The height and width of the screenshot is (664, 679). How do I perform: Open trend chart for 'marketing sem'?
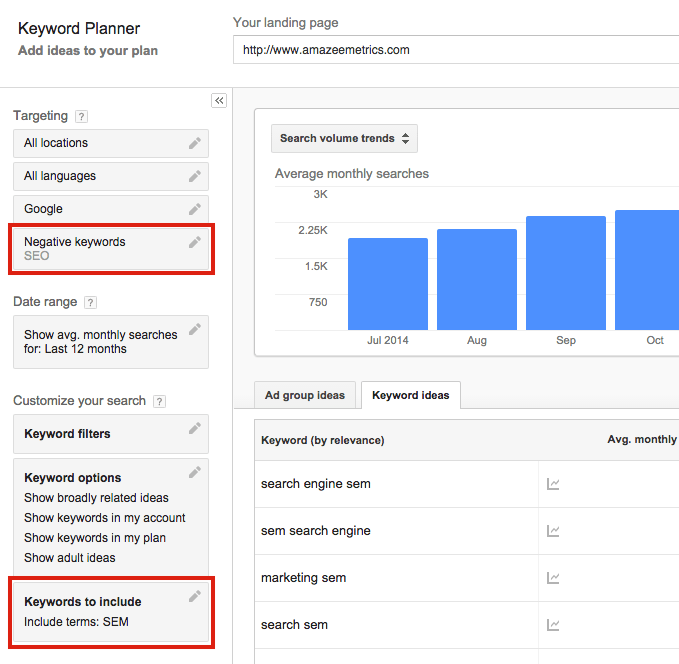553,578
